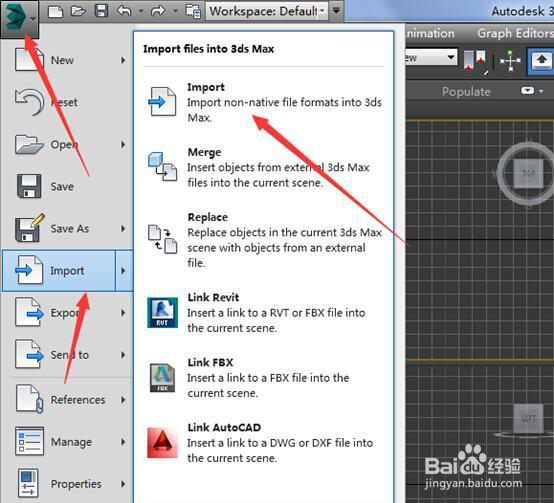This screenshot has width=554, height=503.
Task: Open the Redo history dropdown arrow
Action: click(x=175, y=11)
